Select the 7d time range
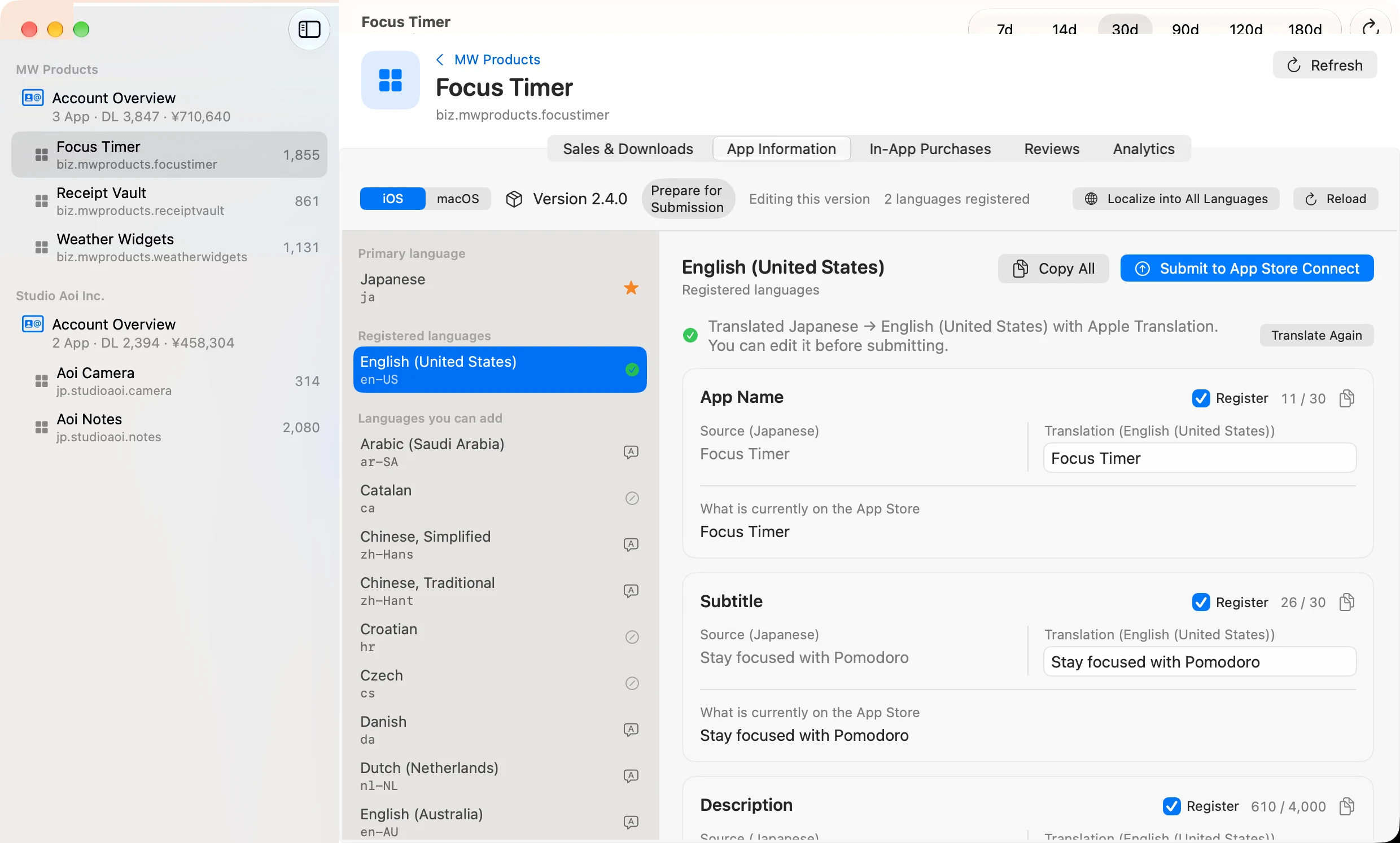 (x=1005, y=28)
